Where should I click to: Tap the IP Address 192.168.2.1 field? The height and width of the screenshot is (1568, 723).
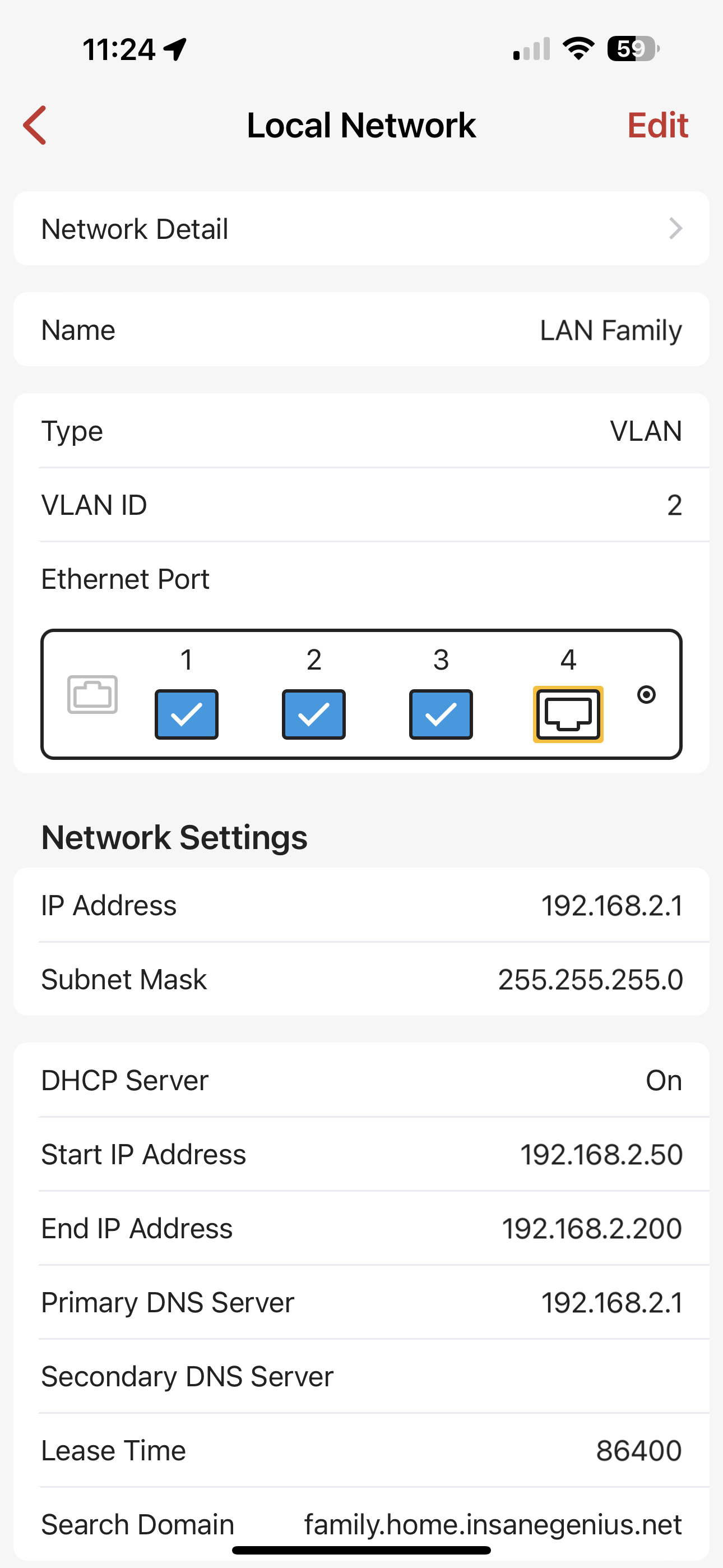point(361,905)
